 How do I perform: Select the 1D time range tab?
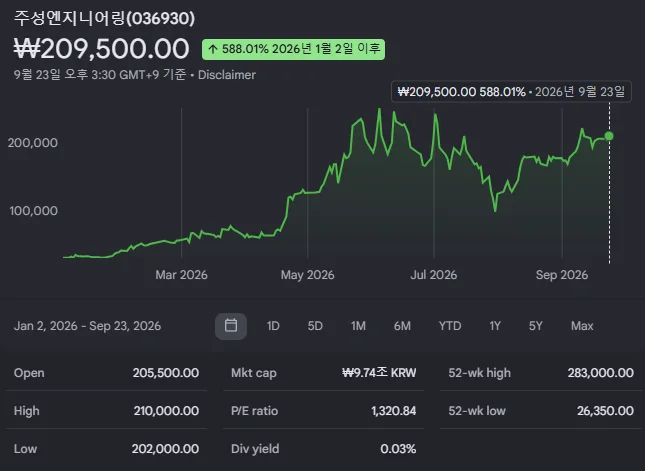coord(273,326)
